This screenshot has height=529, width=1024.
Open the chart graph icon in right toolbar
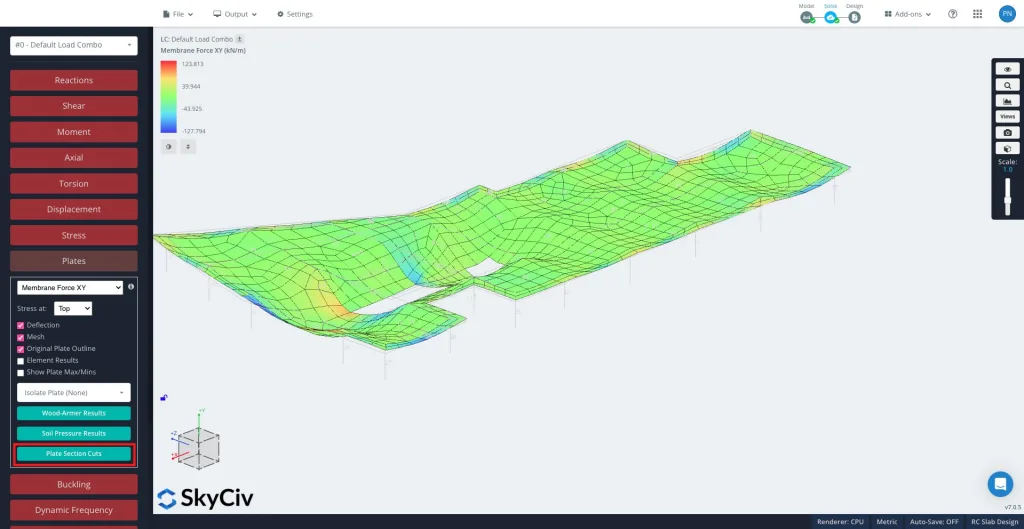coord(1007,101)
